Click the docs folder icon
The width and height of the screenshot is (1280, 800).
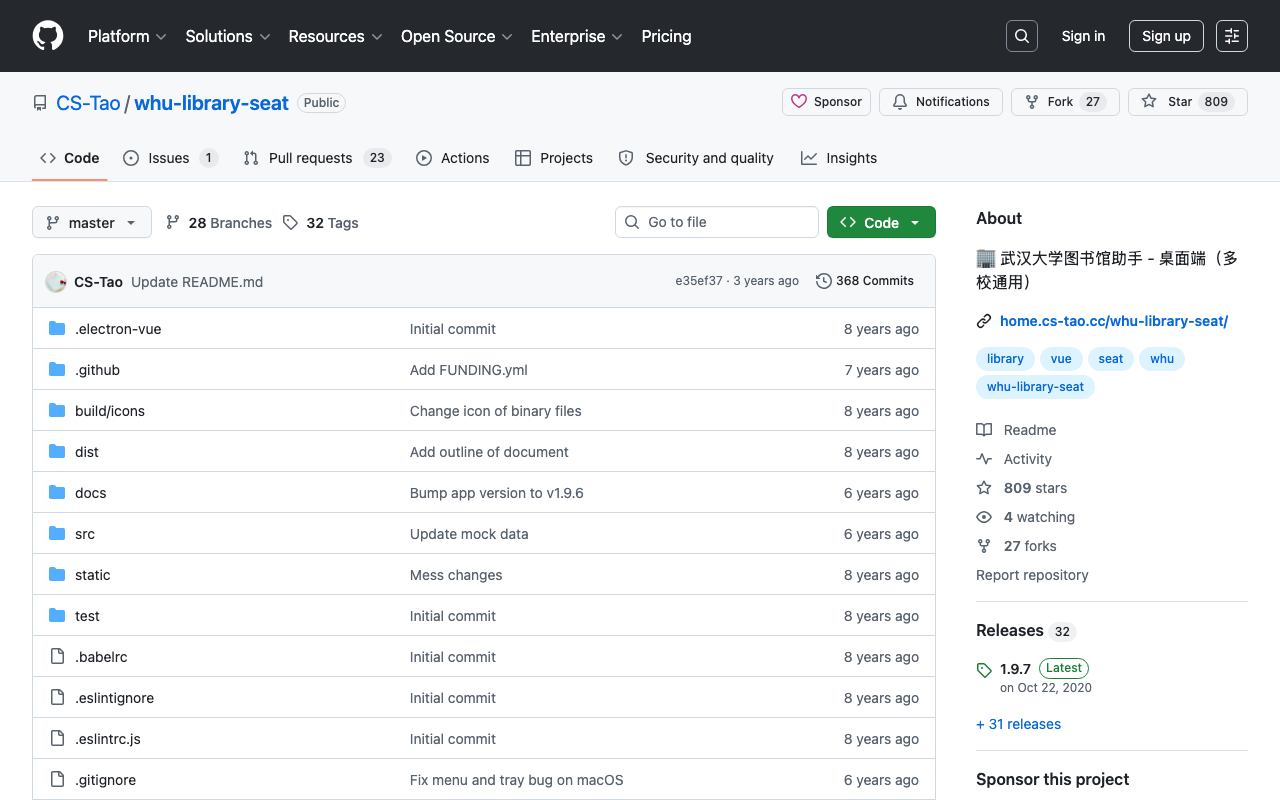(x=57, y=493)
